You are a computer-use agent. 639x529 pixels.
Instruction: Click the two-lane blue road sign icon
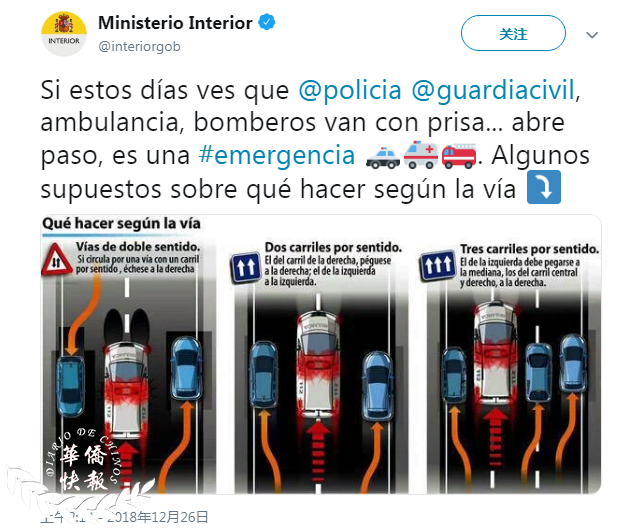click(x=245, y=267)
